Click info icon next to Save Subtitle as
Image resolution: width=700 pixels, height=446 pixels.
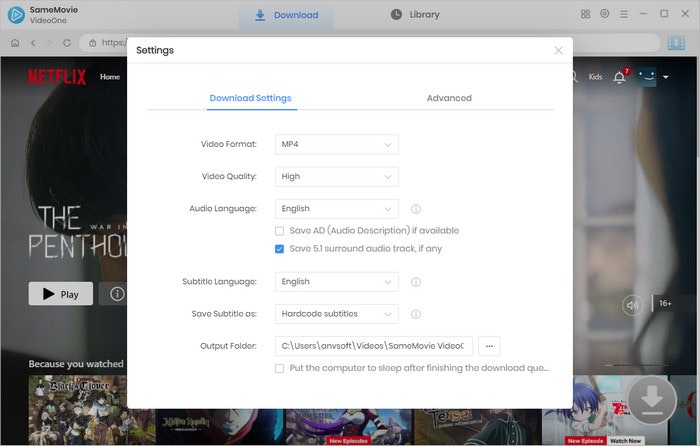(416, 314)
